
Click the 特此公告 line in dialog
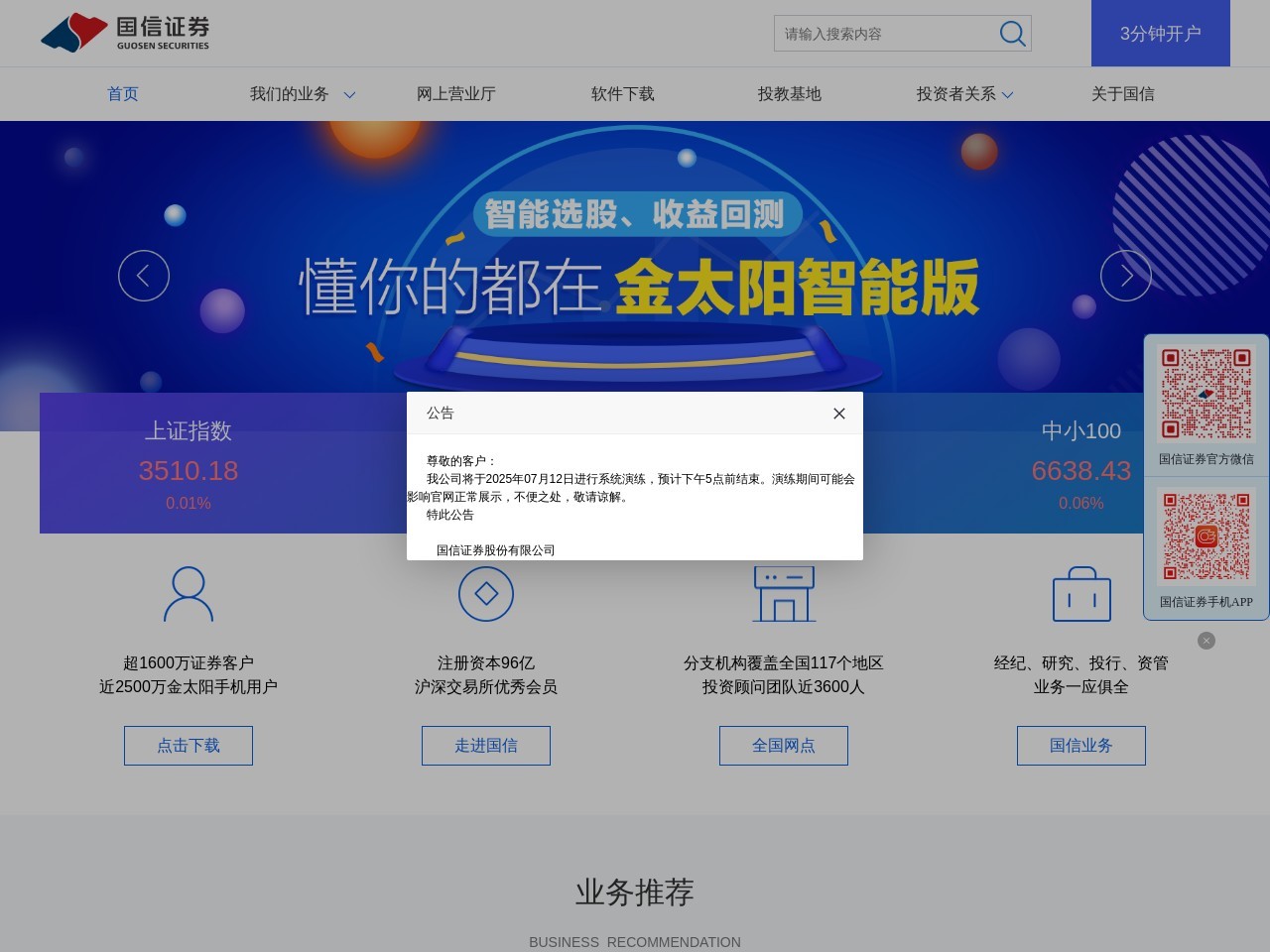[x=450, y=515]
